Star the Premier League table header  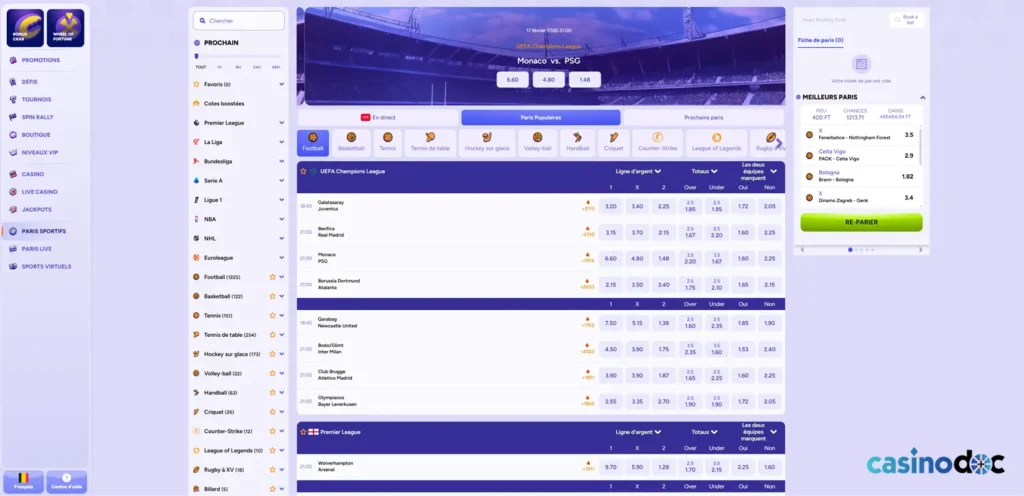pos(304,432)
